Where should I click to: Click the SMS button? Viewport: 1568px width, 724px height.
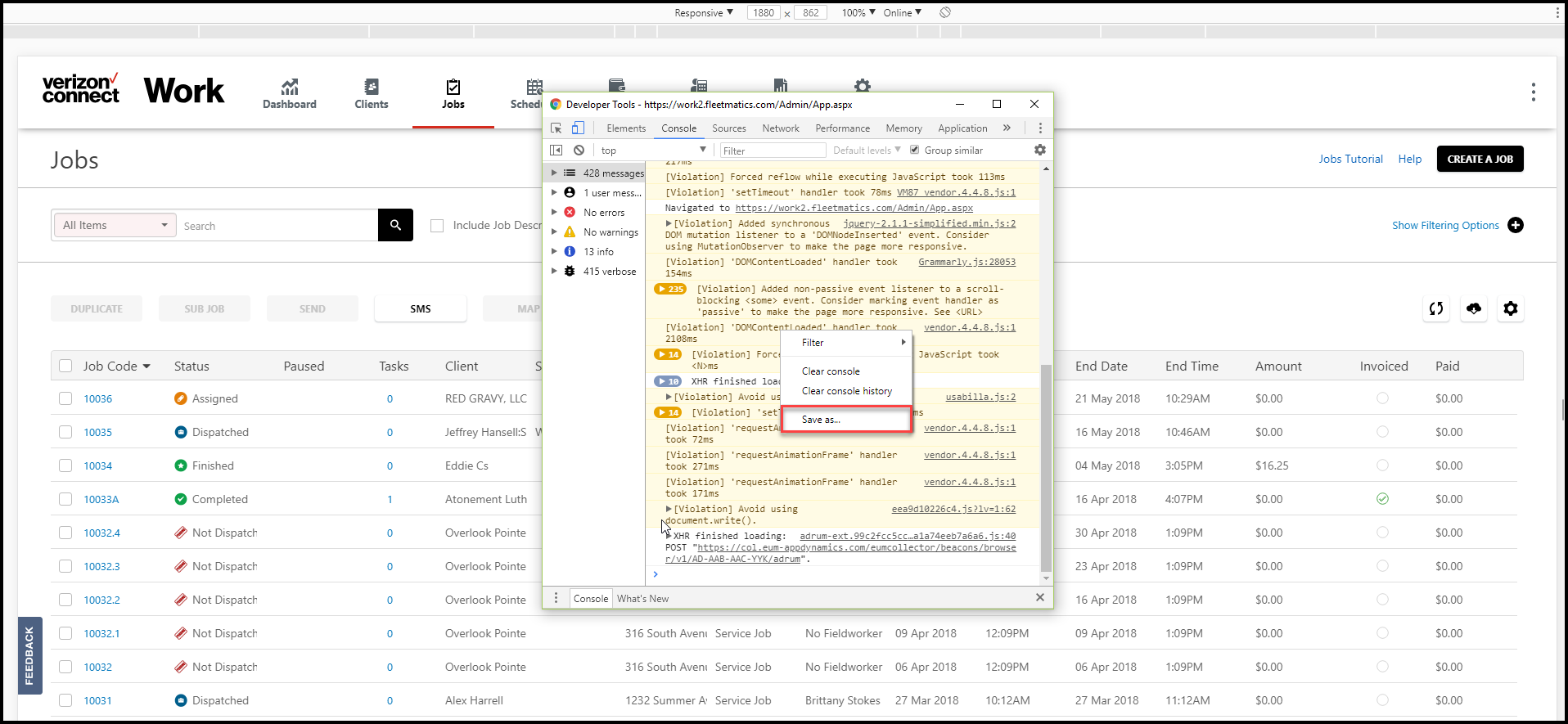pos(421,308)
